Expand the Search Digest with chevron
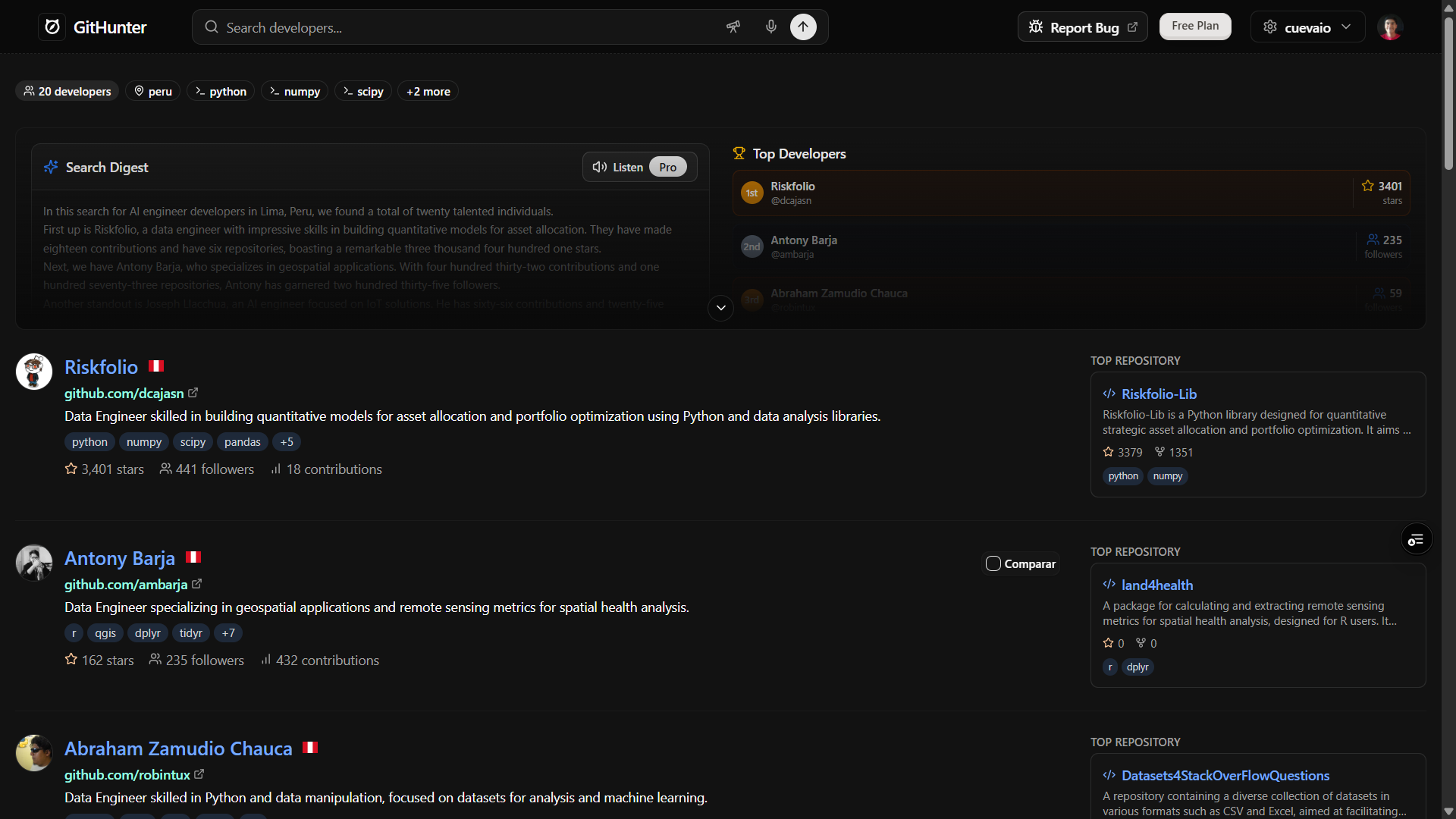Viewport: 1456px width, 819px height. (720, 308)
